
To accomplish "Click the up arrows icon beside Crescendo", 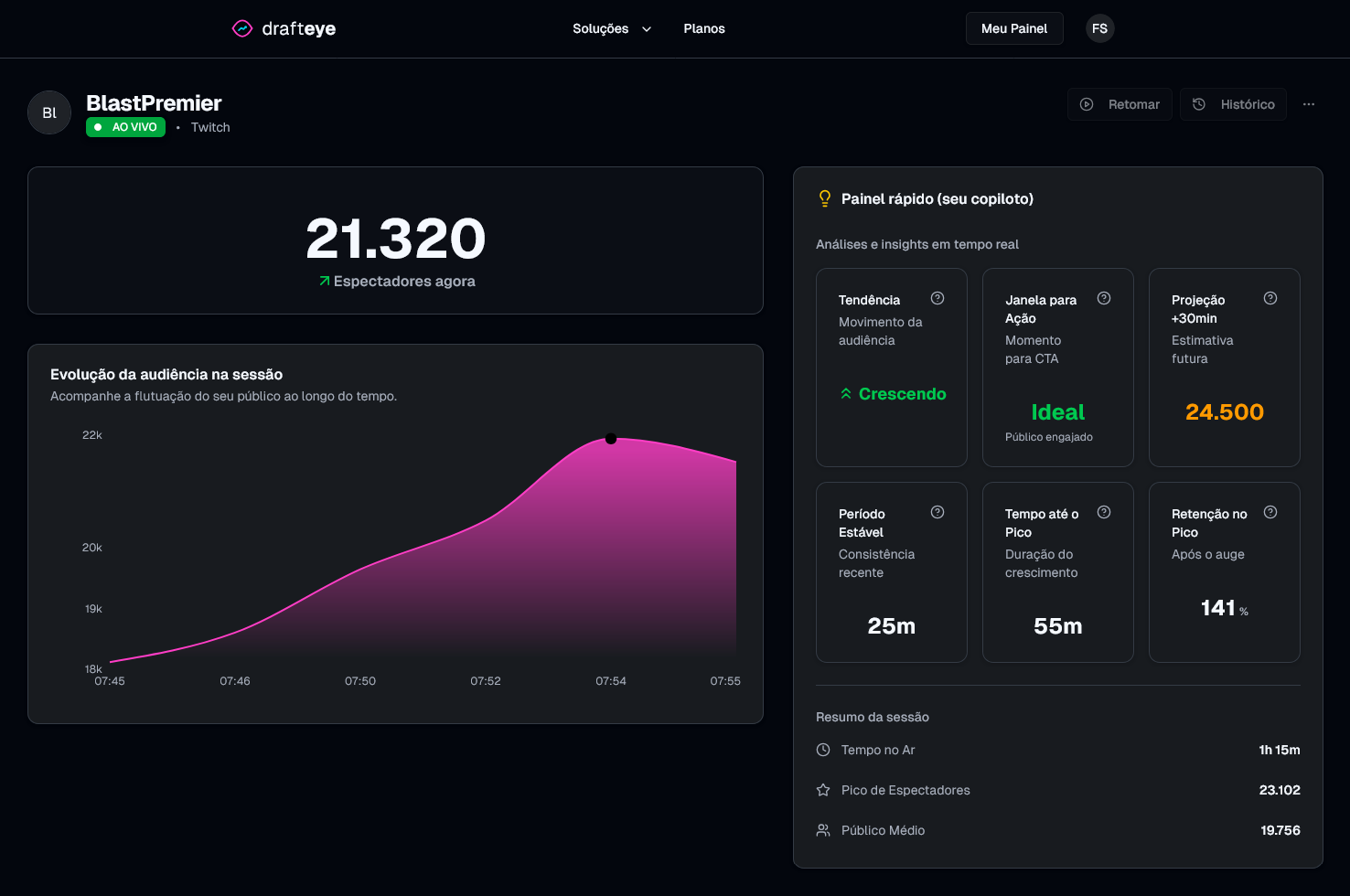I will point(846,394).
